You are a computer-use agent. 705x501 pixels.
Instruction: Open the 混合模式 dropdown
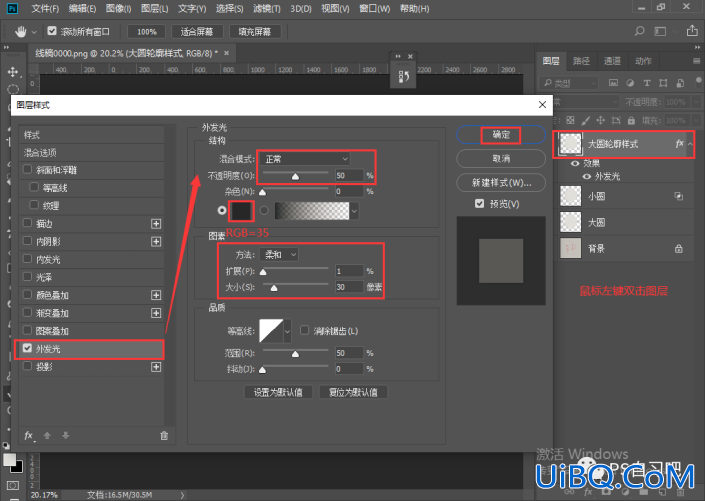304,159
